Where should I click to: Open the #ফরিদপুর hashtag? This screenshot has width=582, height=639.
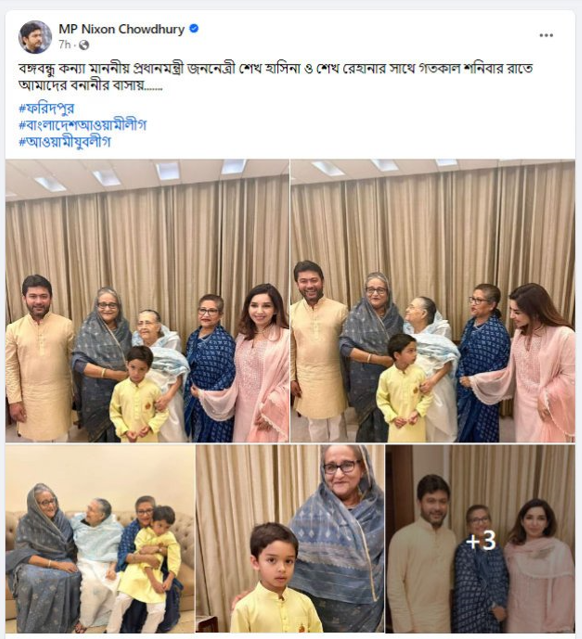pos(46,108)
